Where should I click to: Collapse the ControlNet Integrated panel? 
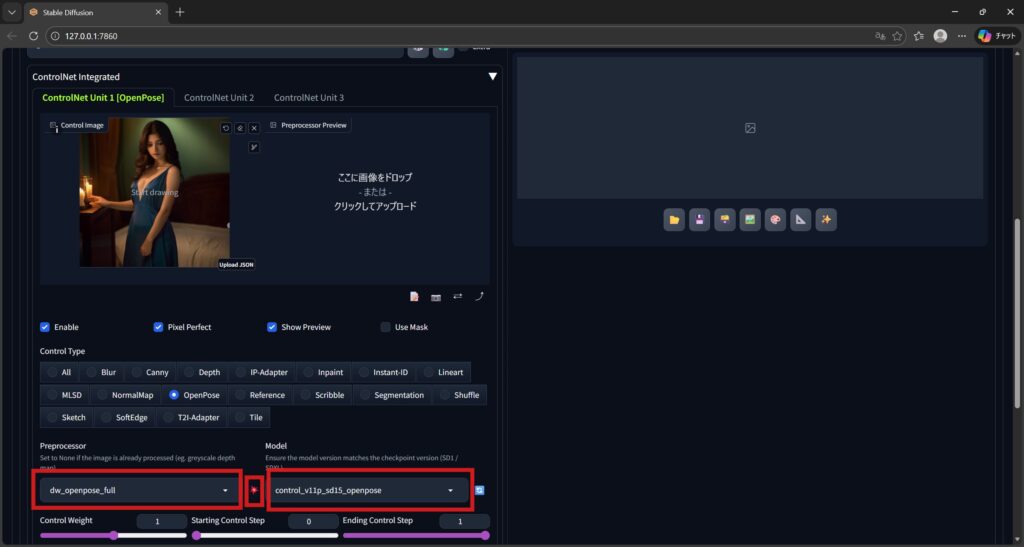coord(492,76)
